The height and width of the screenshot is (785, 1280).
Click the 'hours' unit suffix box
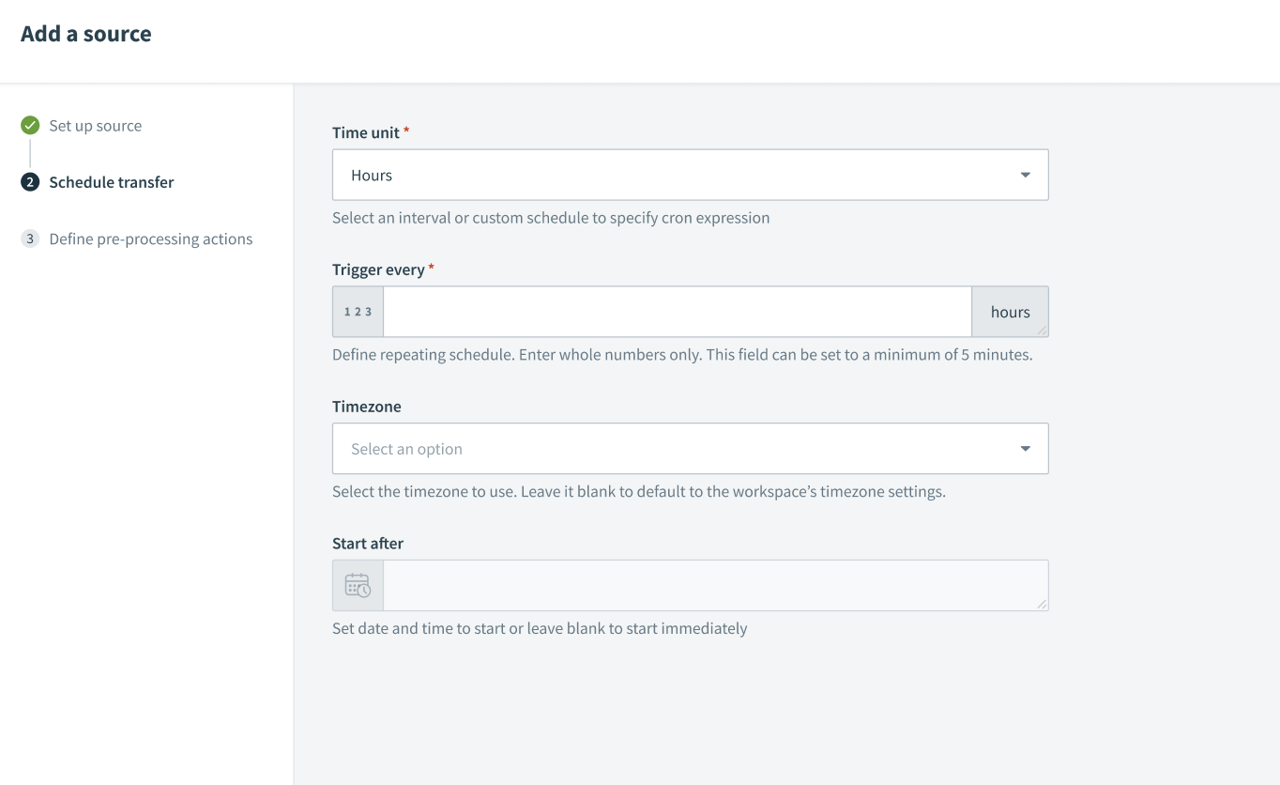pyautogui.click(x=1009, y=311)
